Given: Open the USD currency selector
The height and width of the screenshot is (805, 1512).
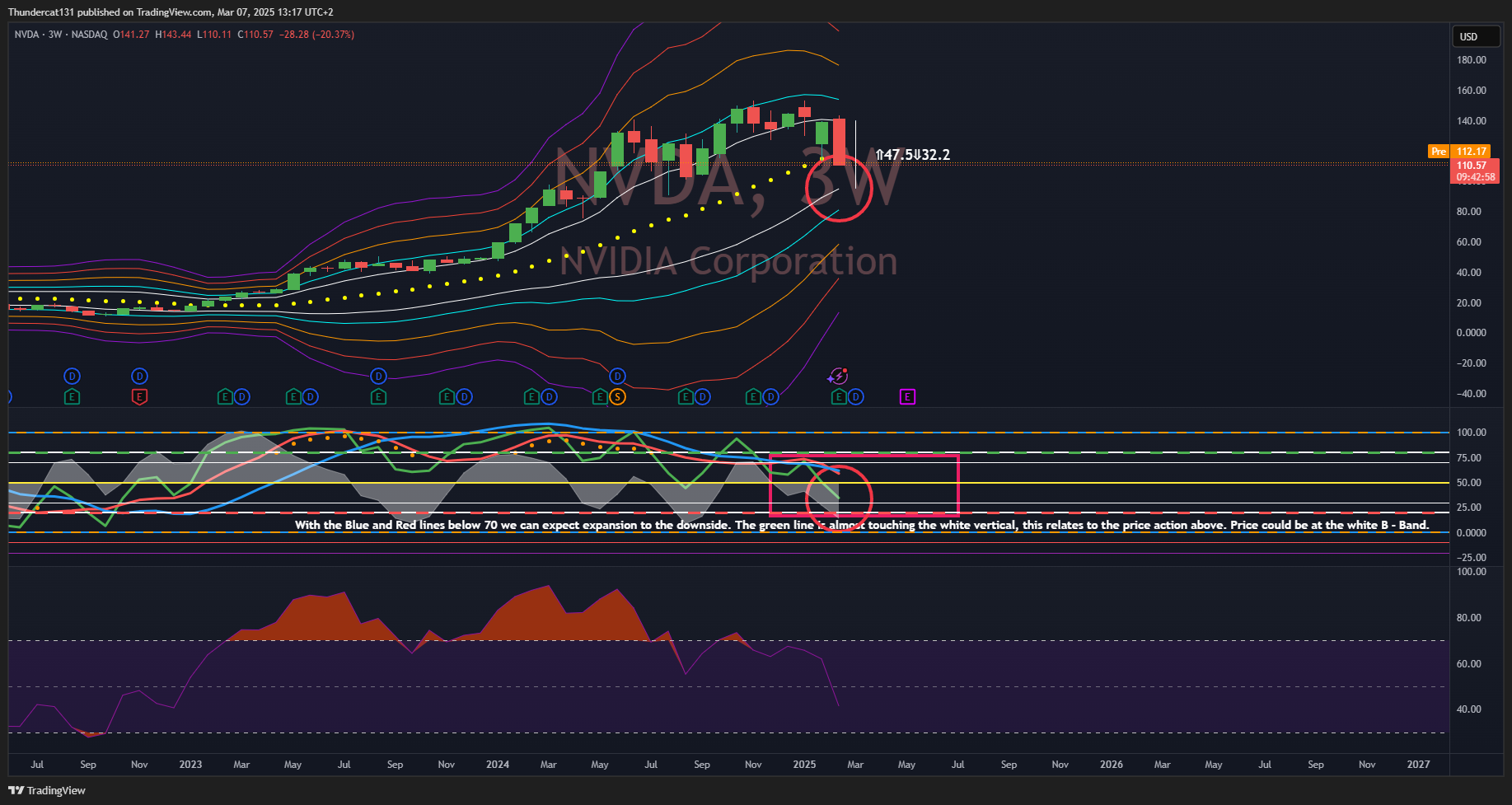Looking at the screenshot, I should point(1477,36).
